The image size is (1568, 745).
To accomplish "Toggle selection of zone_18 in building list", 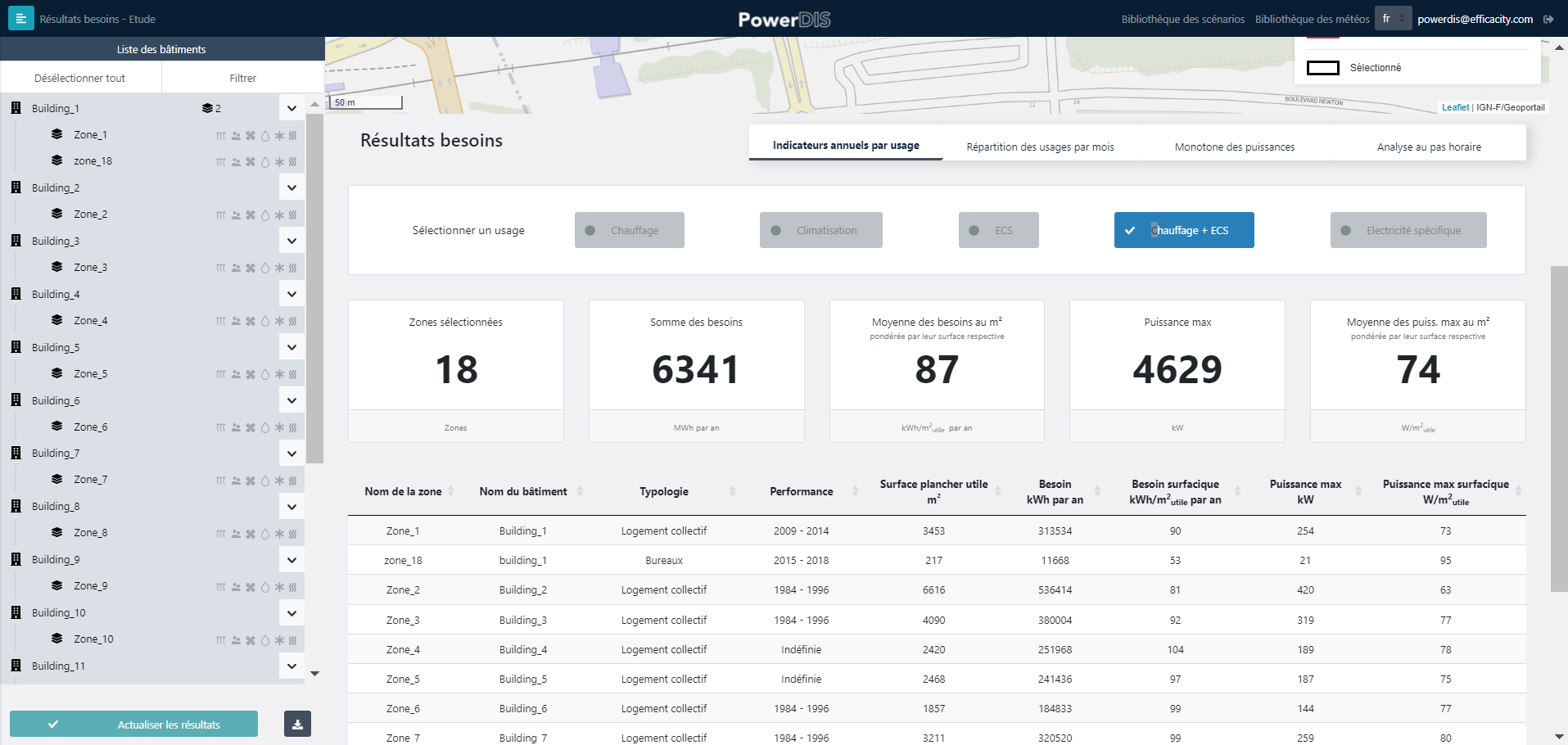I will (93, 161).
